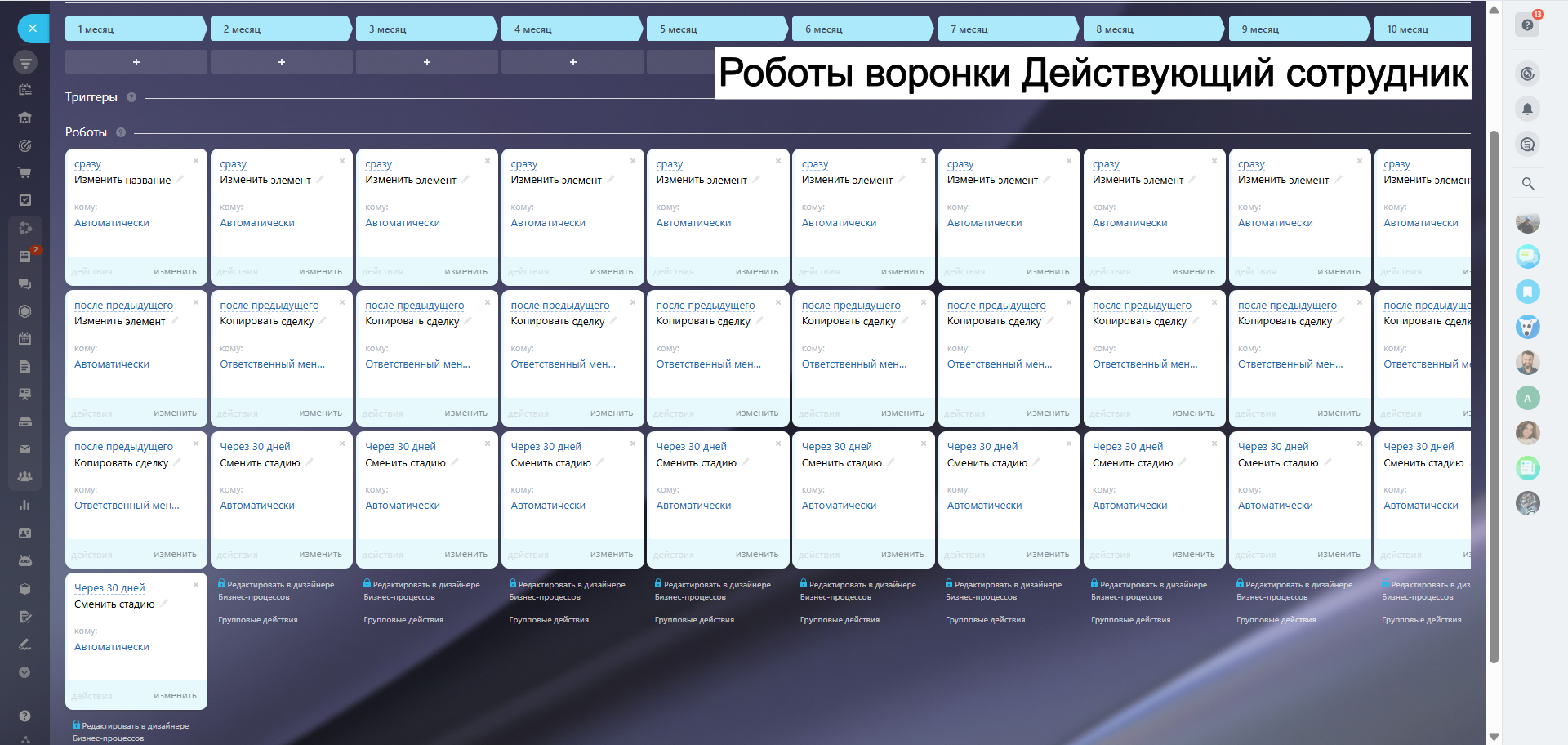Add a trigger under 3 месяц with plus
This screenshot has width=1568, height=745.
(427, 62)
